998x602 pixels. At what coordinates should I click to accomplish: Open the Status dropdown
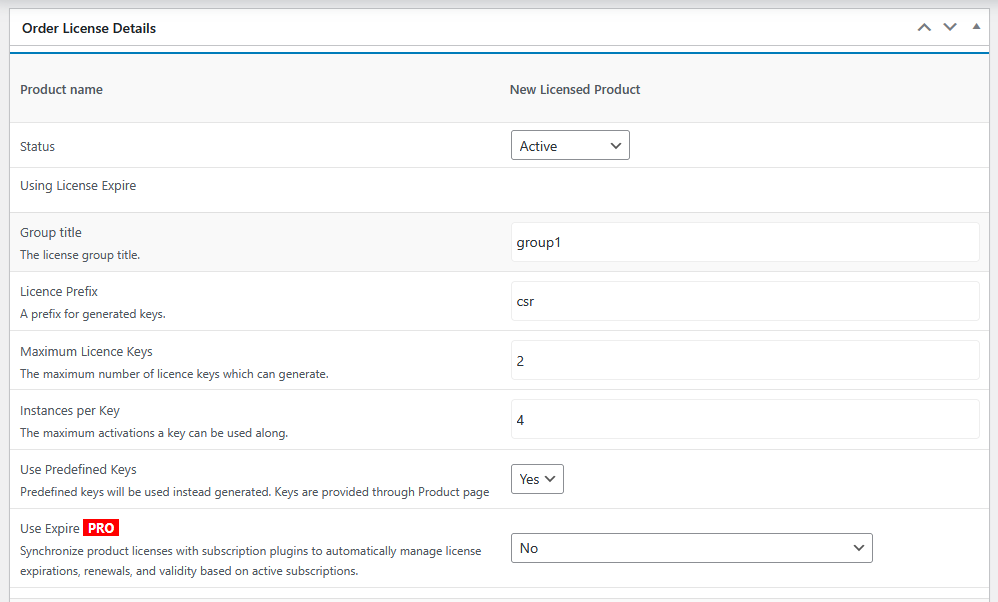click(570, 146)
